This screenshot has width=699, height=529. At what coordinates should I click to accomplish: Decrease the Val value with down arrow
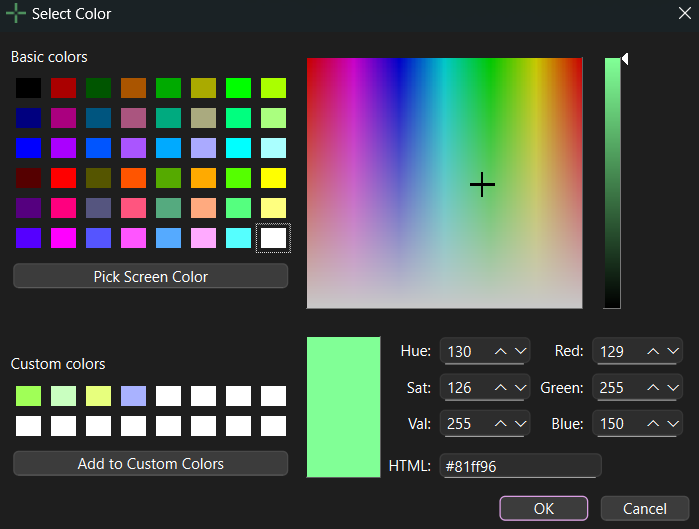(520, 424)
